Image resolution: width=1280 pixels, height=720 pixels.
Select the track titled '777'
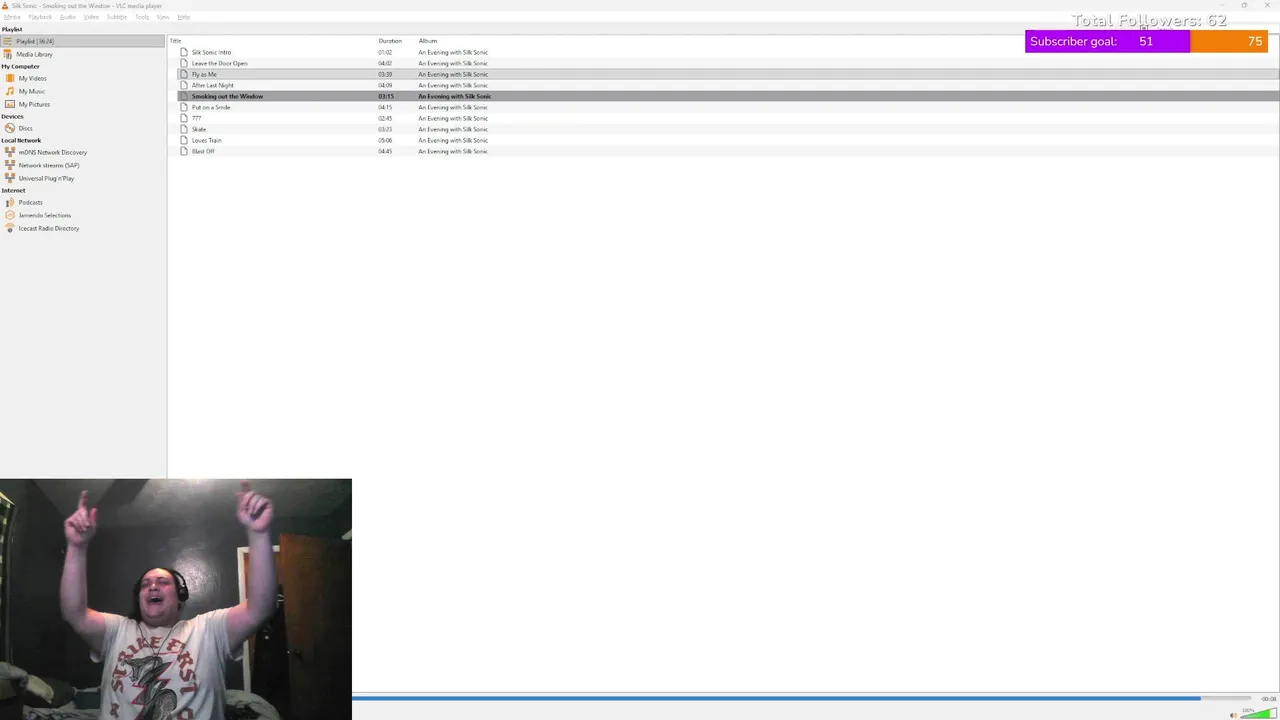tap(196, 118)
